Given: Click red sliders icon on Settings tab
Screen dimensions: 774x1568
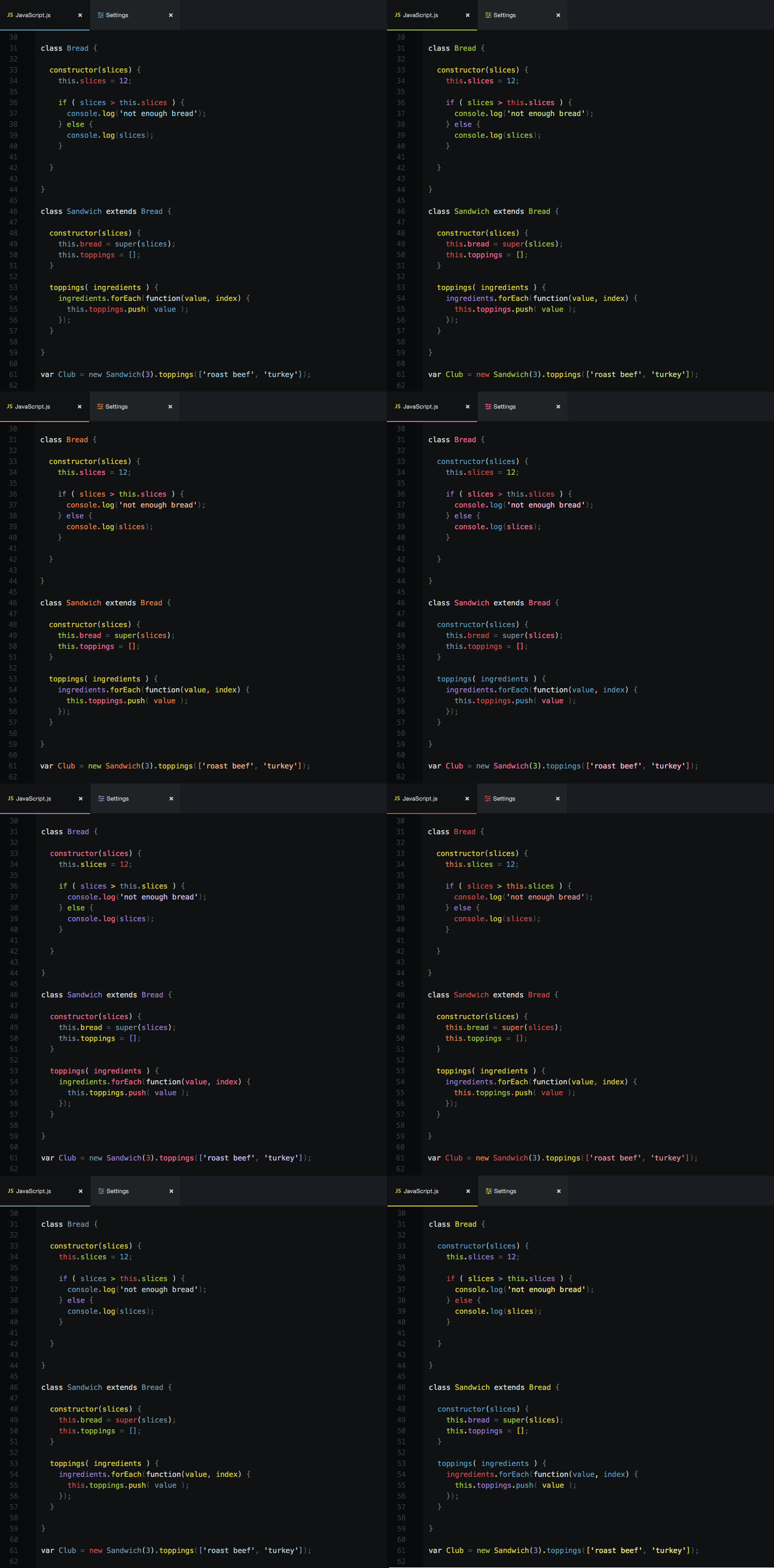Looking at the screenshot, I should click(487, 798).
